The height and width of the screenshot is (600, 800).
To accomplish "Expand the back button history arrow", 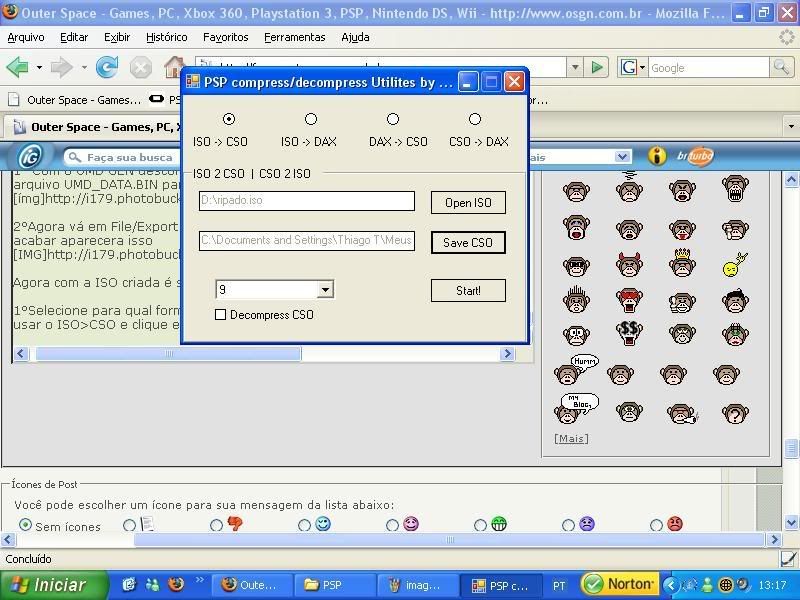I will click(x=39, y=67).
